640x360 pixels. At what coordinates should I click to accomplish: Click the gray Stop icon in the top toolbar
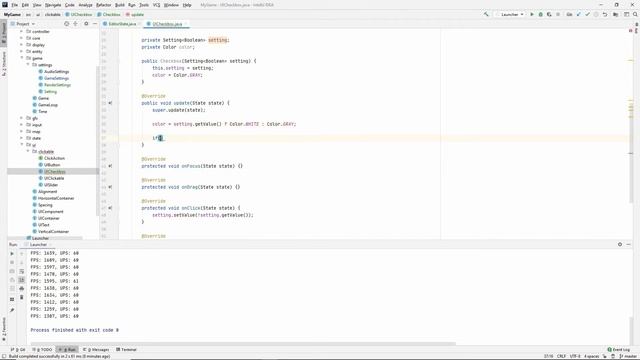click(558, 14)
